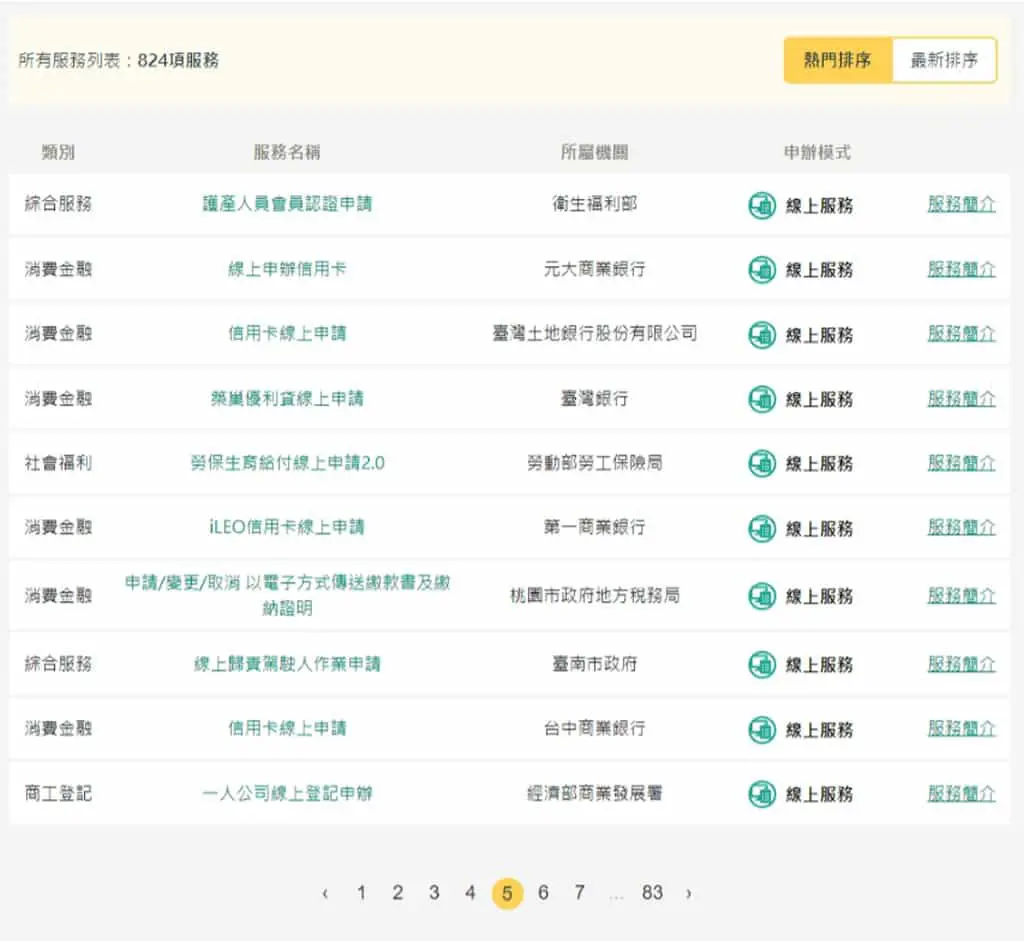
Task: Click online service icon in 元大商業銀行 row
Action: point(761,270)
